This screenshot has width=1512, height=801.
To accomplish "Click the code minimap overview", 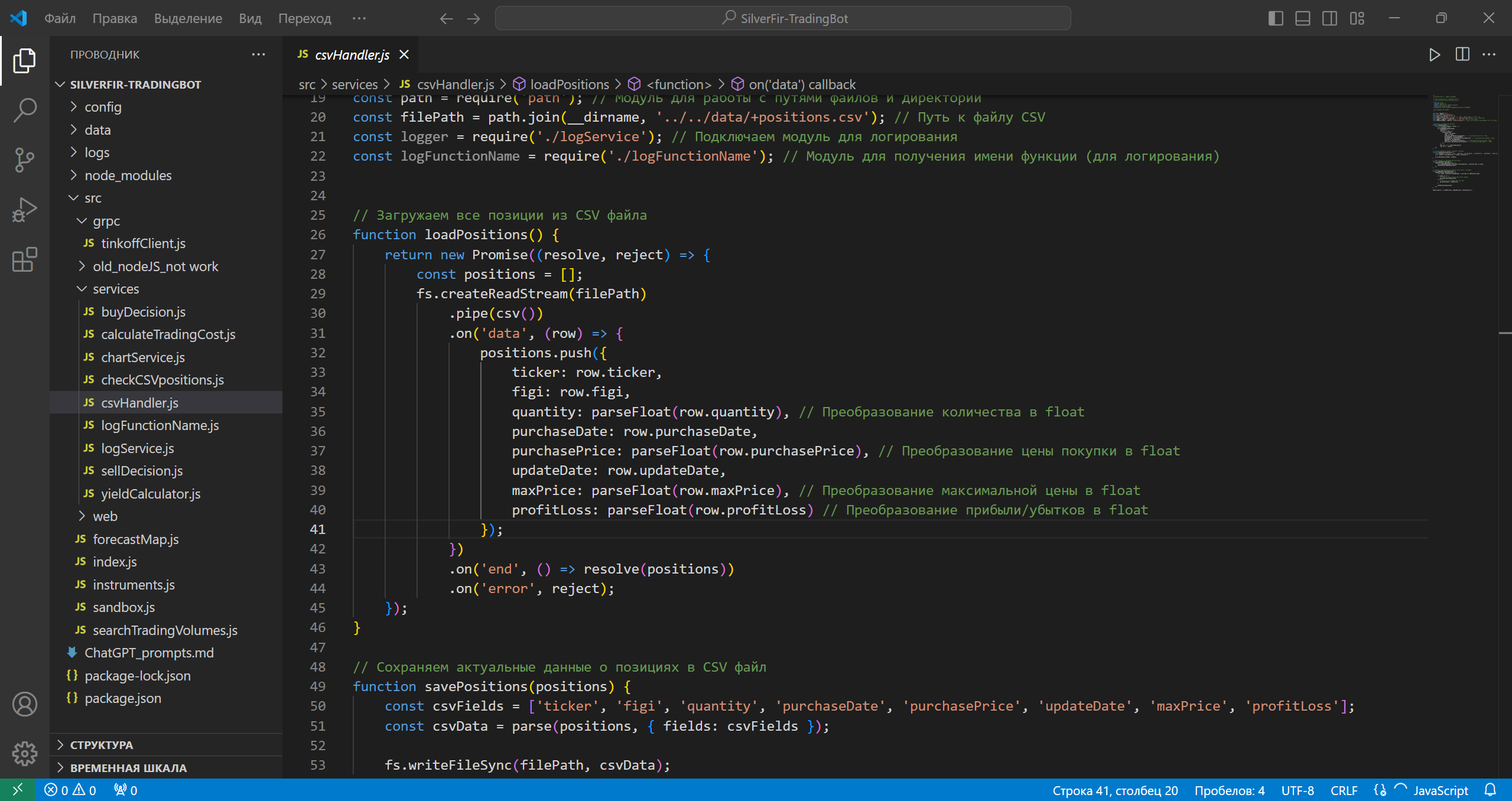I will [1462, 142].
